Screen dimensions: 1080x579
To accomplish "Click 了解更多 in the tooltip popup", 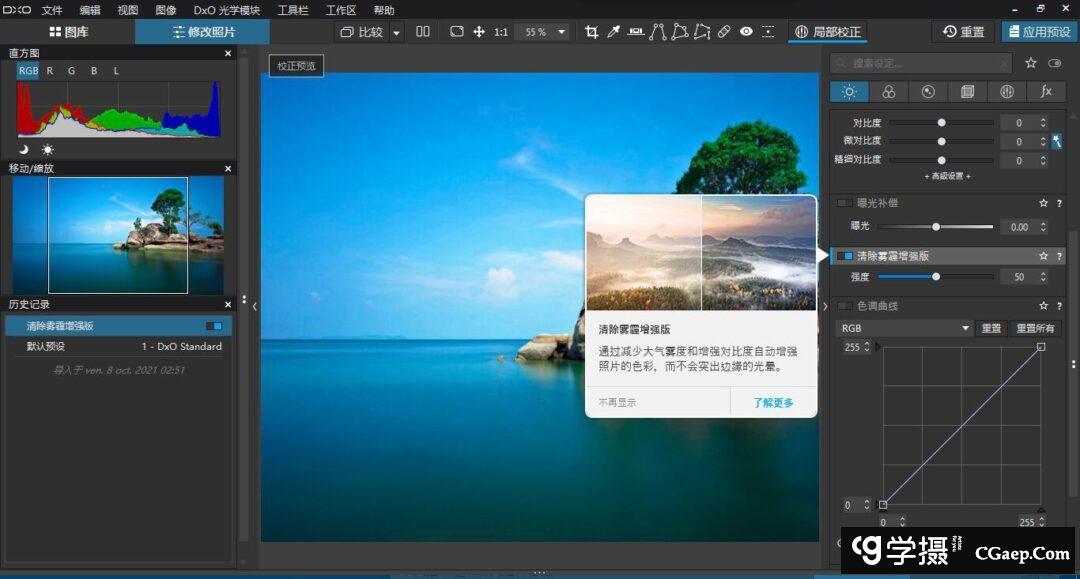I will tap(773, 402).
